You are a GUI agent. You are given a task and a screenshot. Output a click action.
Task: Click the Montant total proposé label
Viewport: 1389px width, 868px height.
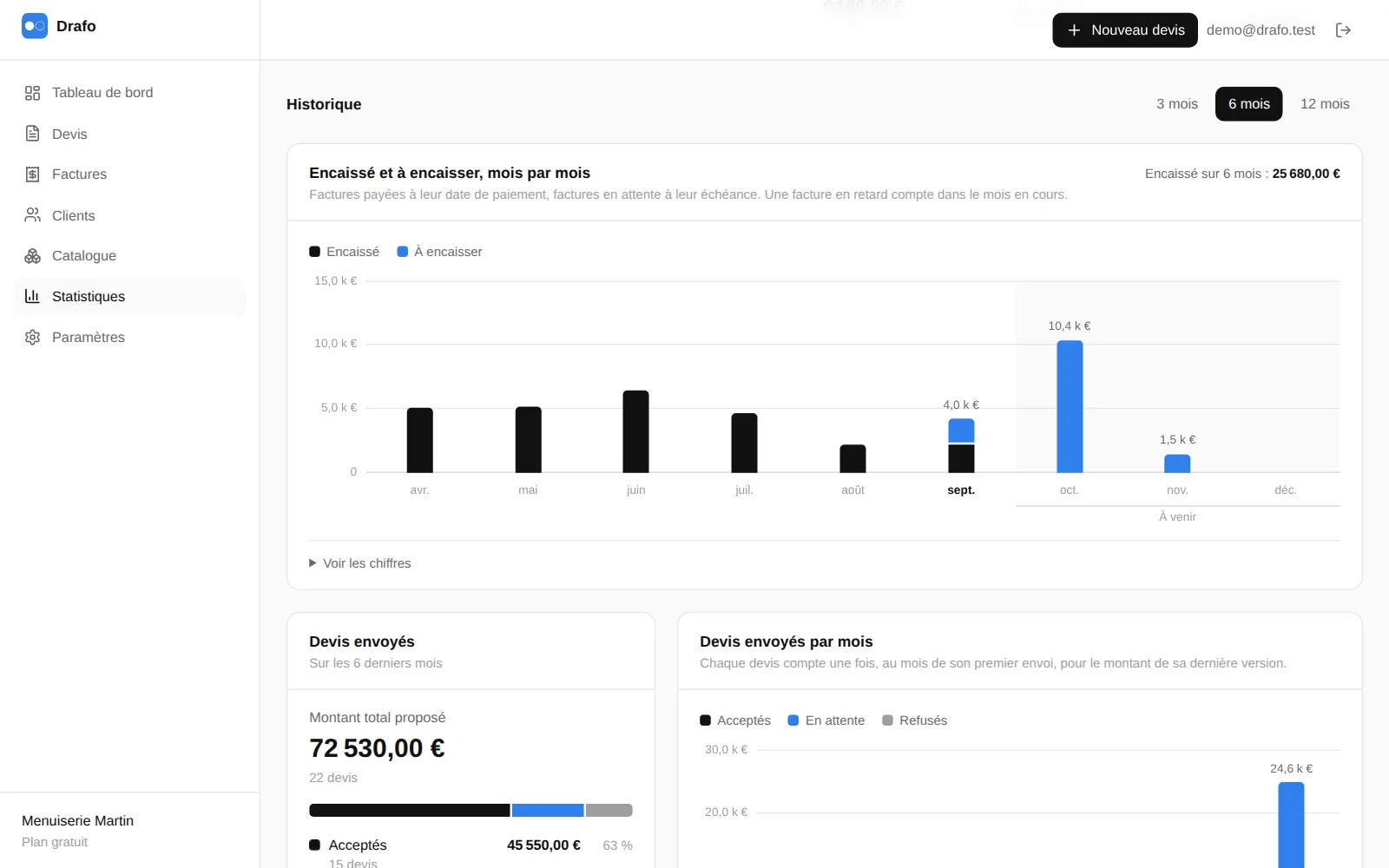click(377, 718)
